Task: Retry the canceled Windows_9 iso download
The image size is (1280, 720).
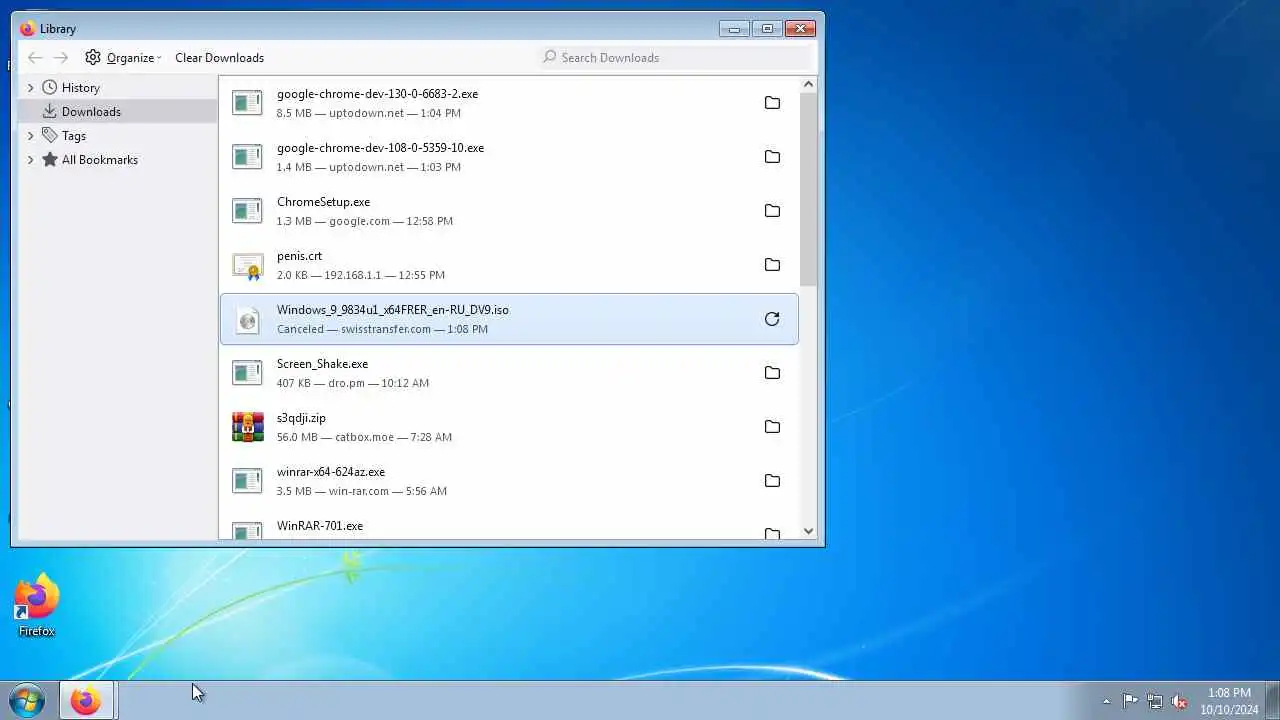Action: [772, 319]
